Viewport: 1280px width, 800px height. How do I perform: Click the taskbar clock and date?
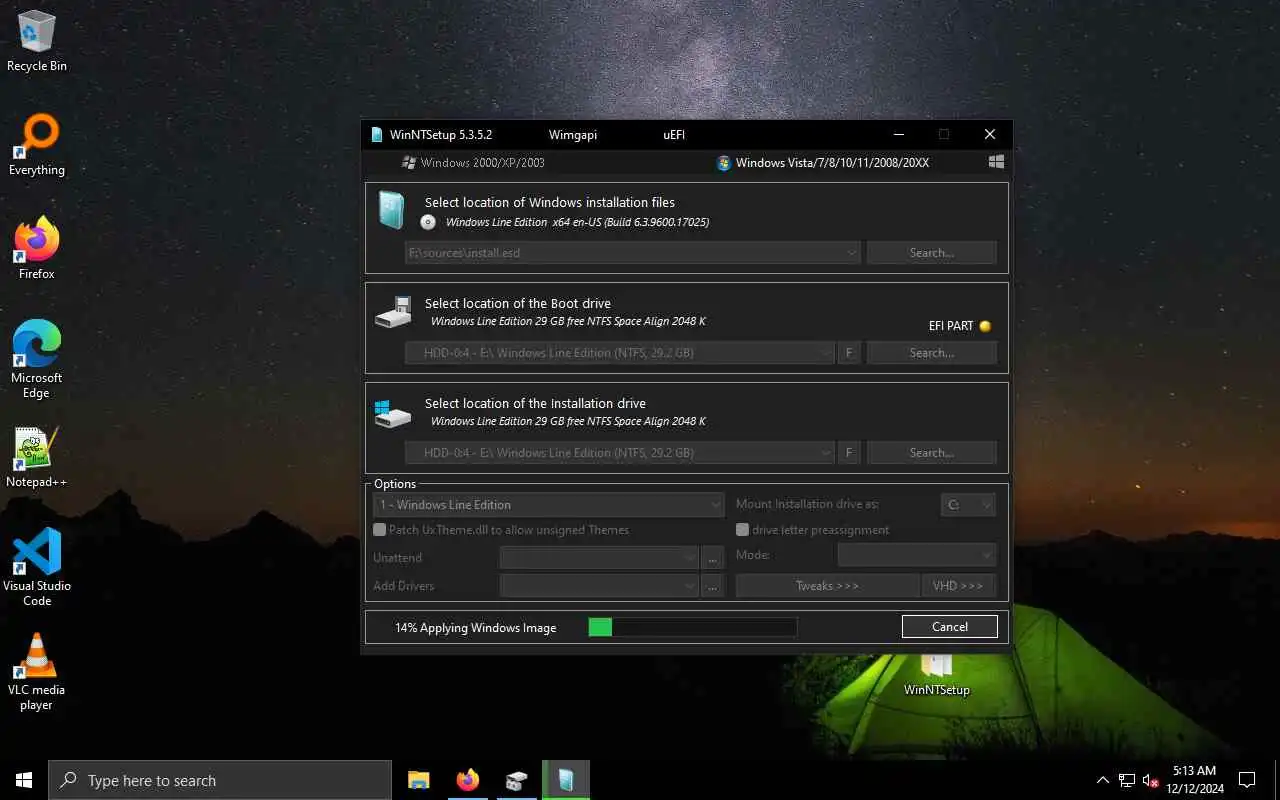pos(1194,780)
